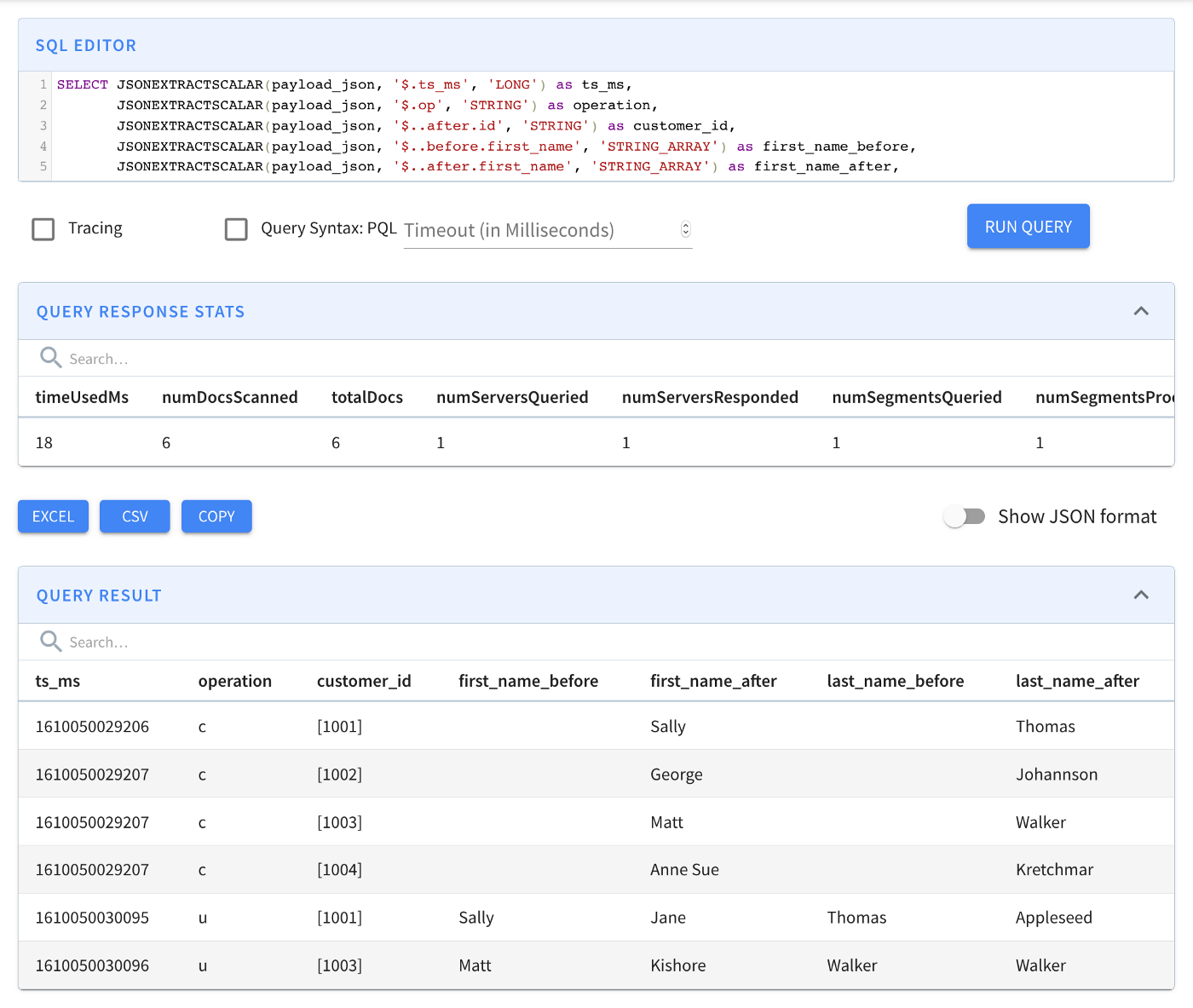
Task: Click the increment stepper on the Timeout field
Action: coord(685,226)
